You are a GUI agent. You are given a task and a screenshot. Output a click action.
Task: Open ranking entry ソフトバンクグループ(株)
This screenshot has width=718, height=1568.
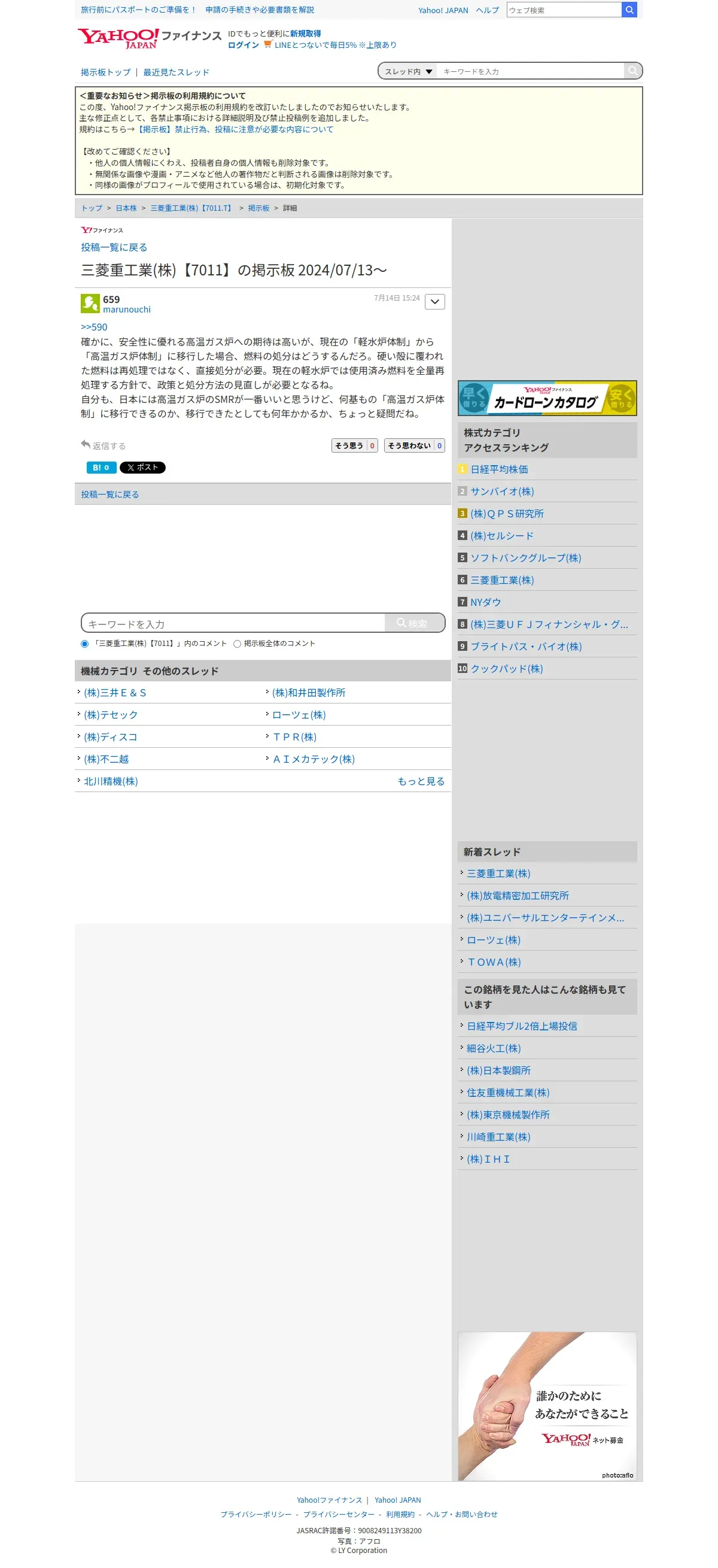coord(526,557)
